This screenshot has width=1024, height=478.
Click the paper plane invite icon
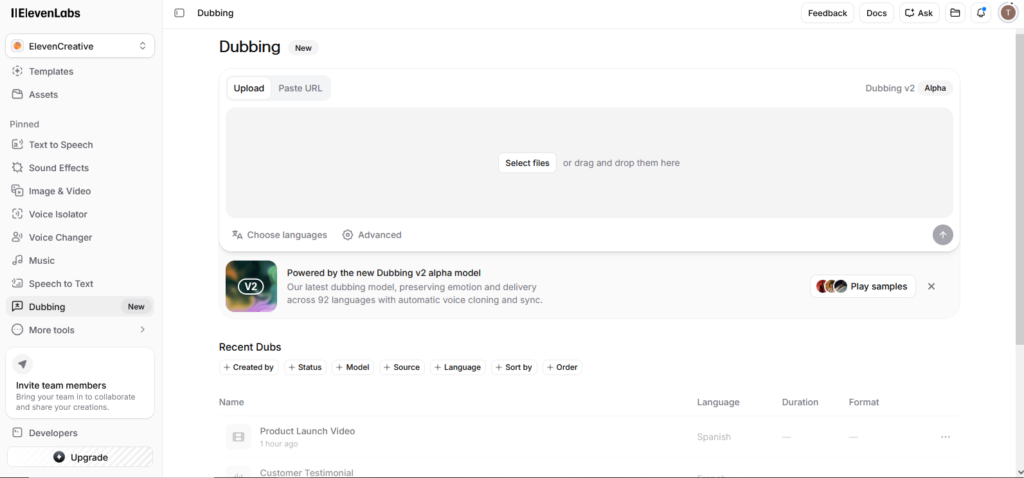point(23,364)
